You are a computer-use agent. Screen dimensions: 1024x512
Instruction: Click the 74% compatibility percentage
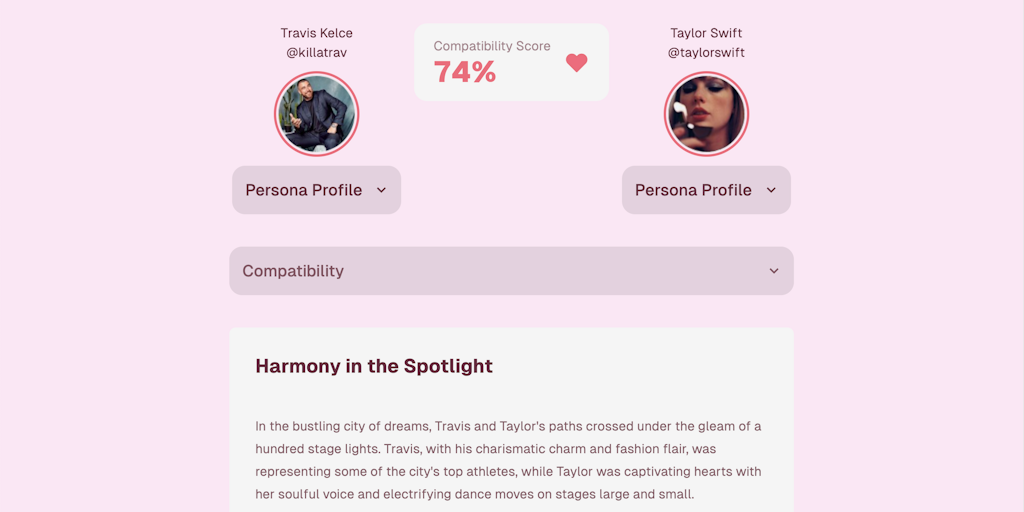465,72
